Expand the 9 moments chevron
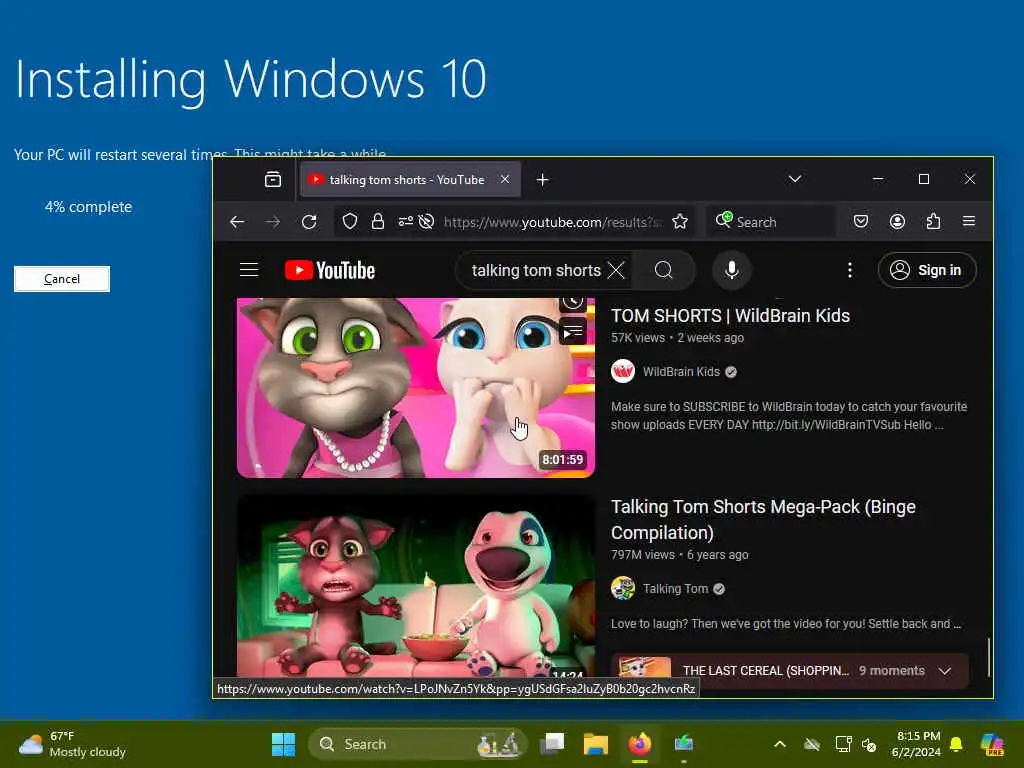The image size is (1024, 768). [944, 671]
